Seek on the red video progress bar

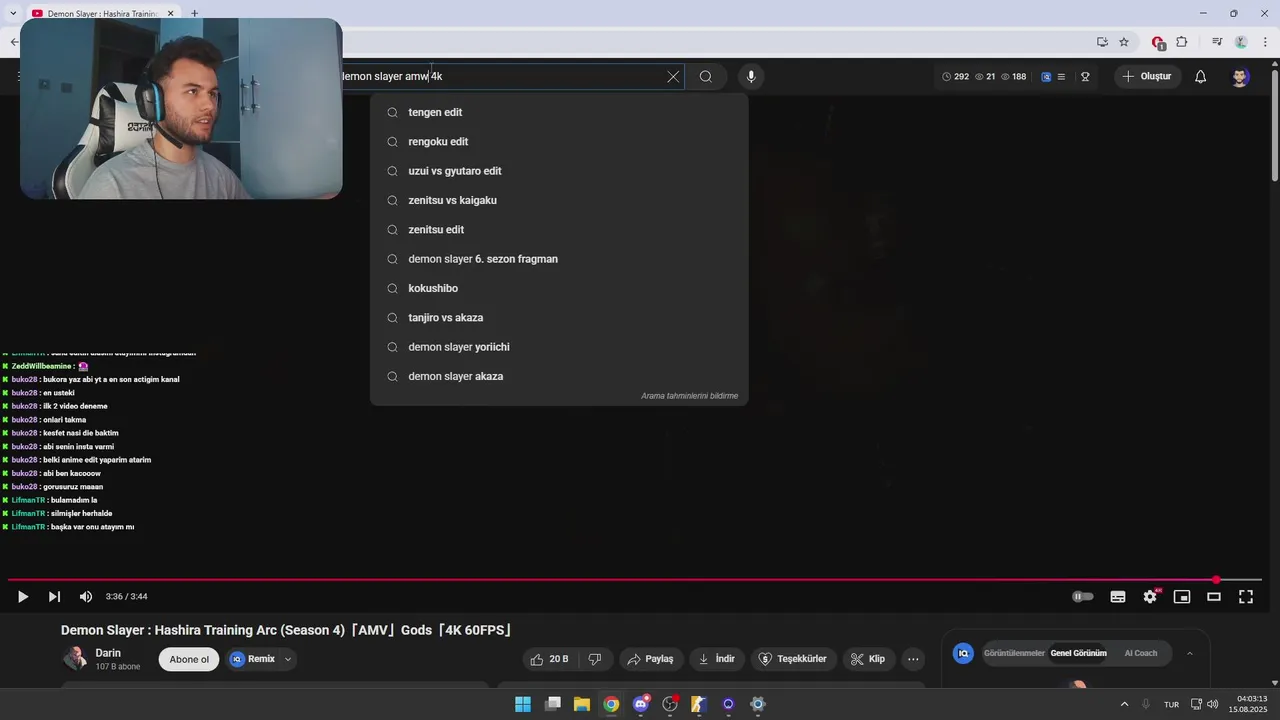click(x=635, y=580)
